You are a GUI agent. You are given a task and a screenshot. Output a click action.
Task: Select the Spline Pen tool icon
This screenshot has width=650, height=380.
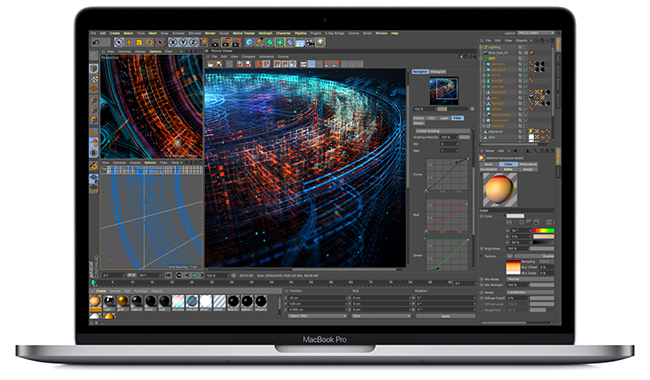(x=260, y=42)
